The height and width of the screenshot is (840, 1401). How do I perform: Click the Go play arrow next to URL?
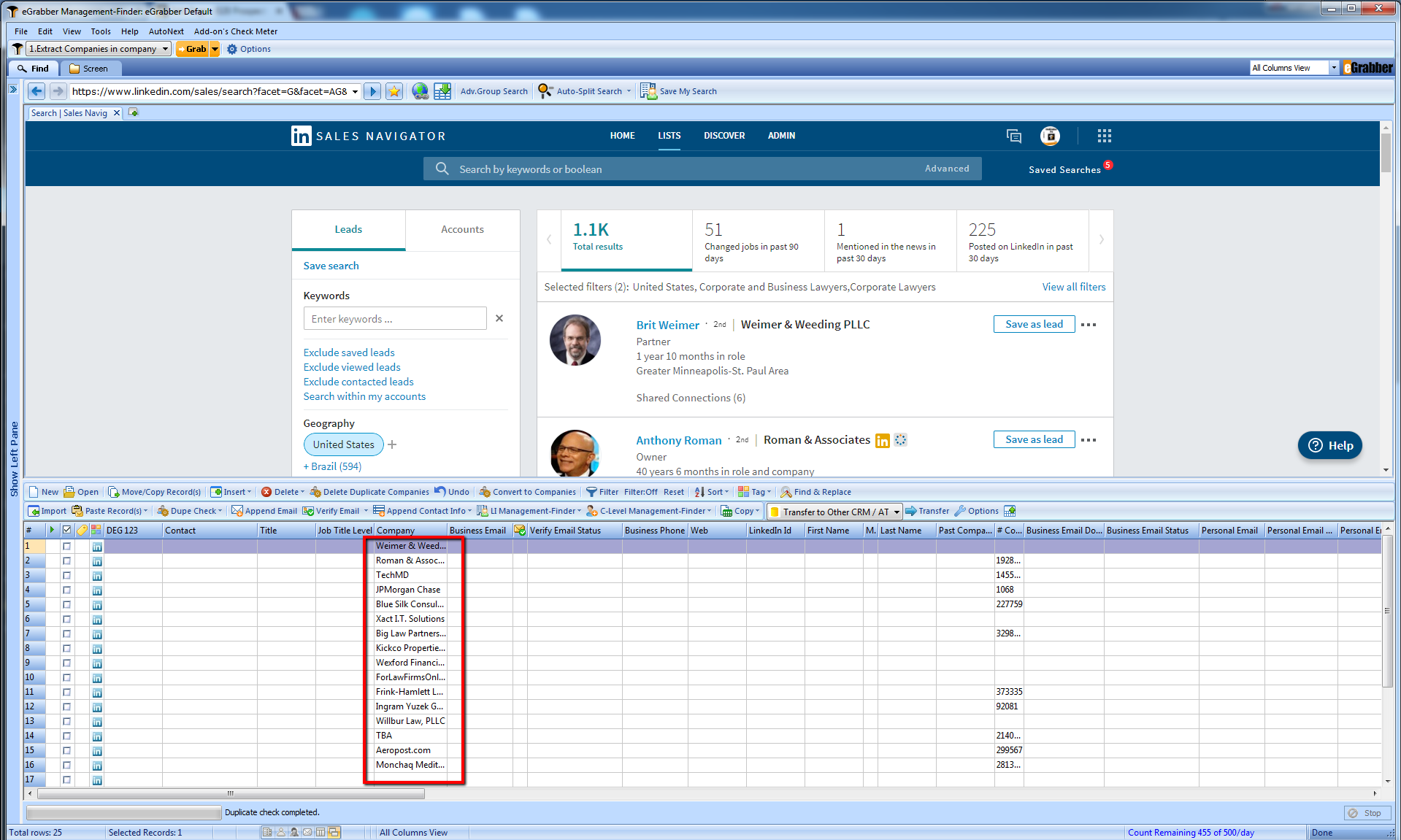372,91
